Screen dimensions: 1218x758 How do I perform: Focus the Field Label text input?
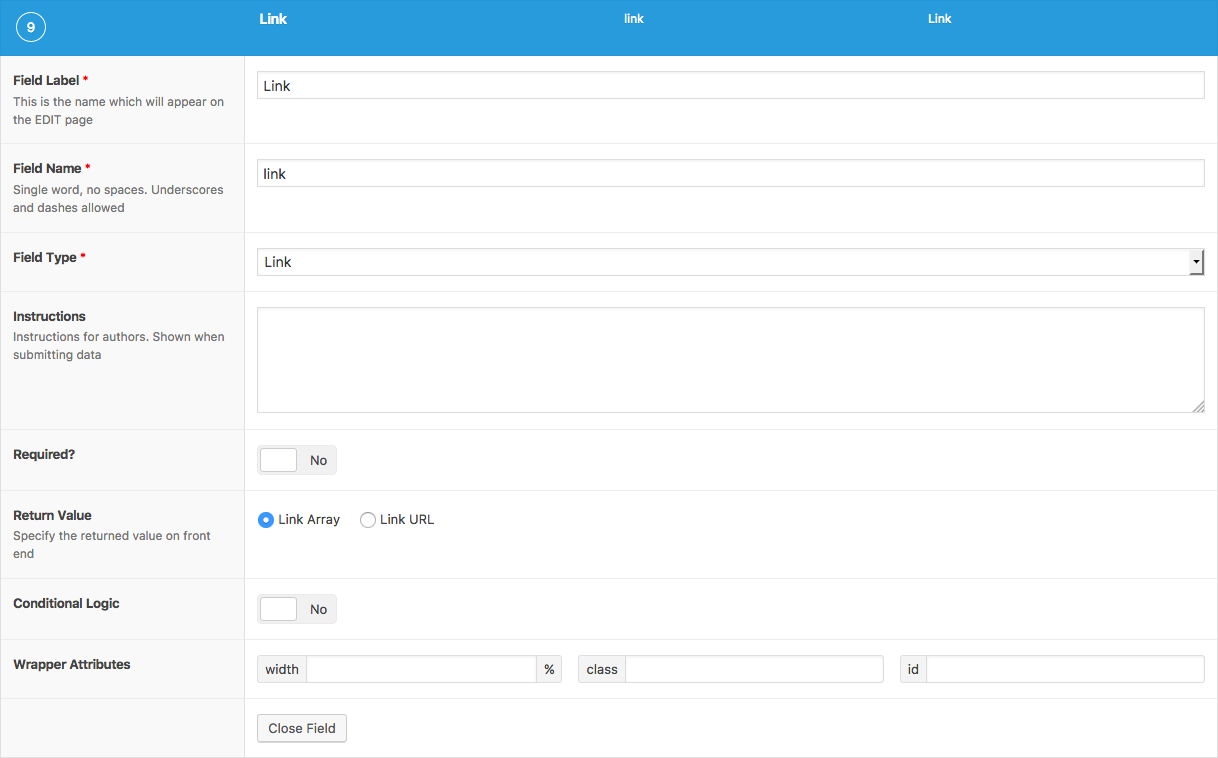click(730, 86)
